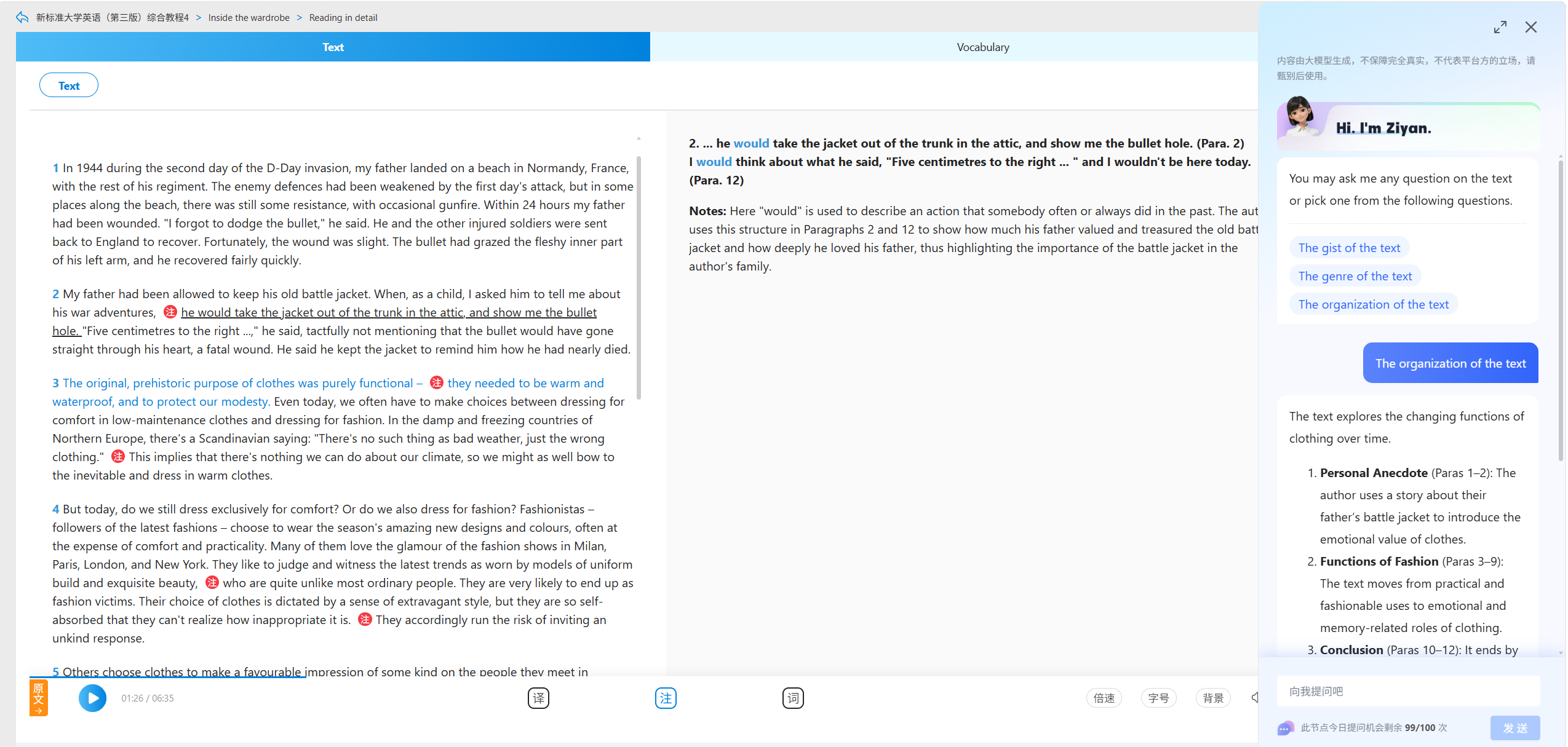Image resolution: width=1568 pixels, height=747 pixels.
Task: Click the annotation marker before 'This implies'
Action: (117, 456)
